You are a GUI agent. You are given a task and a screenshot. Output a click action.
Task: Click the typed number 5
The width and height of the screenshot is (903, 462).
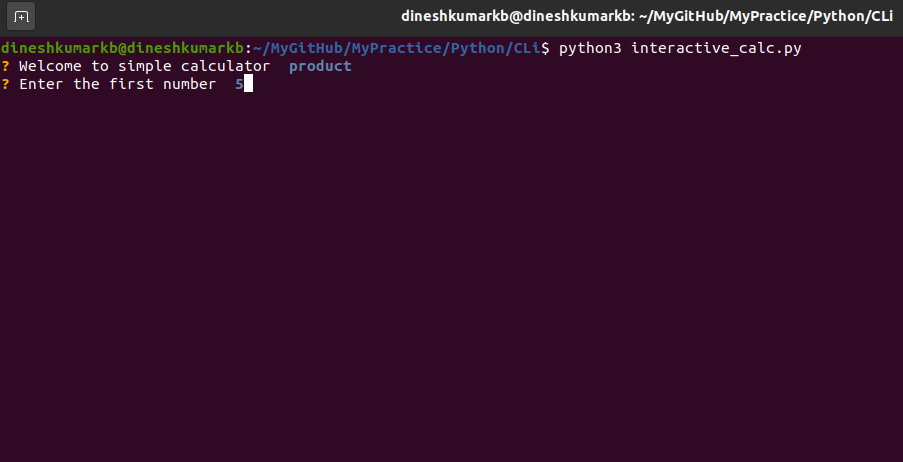239,84
